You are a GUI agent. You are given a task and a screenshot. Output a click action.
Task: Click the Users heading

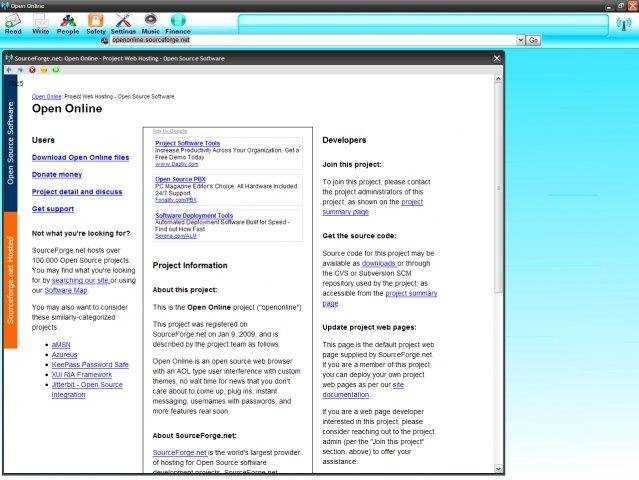pyautogui.click(x=43, y=140)
